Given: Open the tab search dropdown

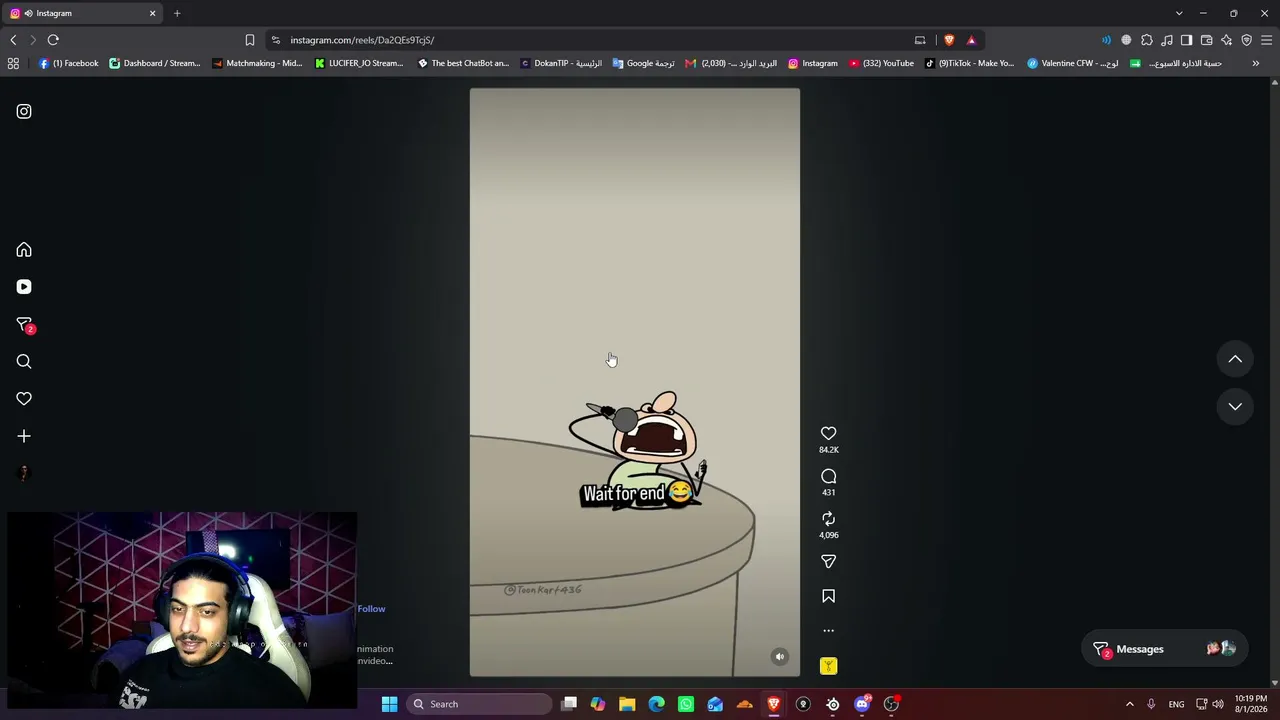Looking at the screenshot, I should point(1179,13).
